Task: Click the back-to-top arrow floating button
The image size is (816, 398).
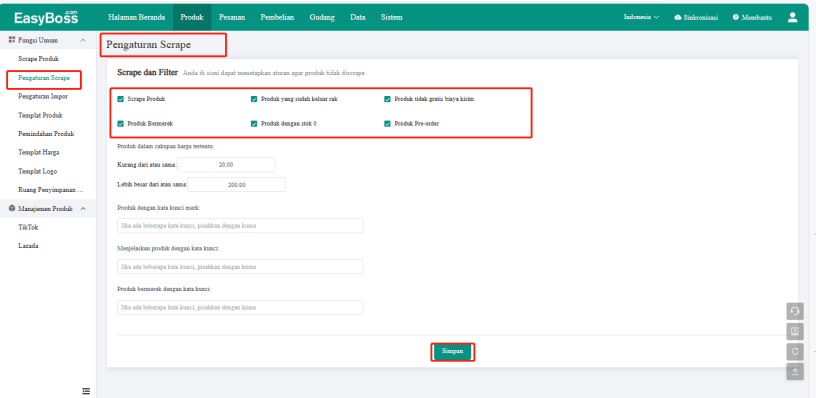Action: (x=795, y=371)
